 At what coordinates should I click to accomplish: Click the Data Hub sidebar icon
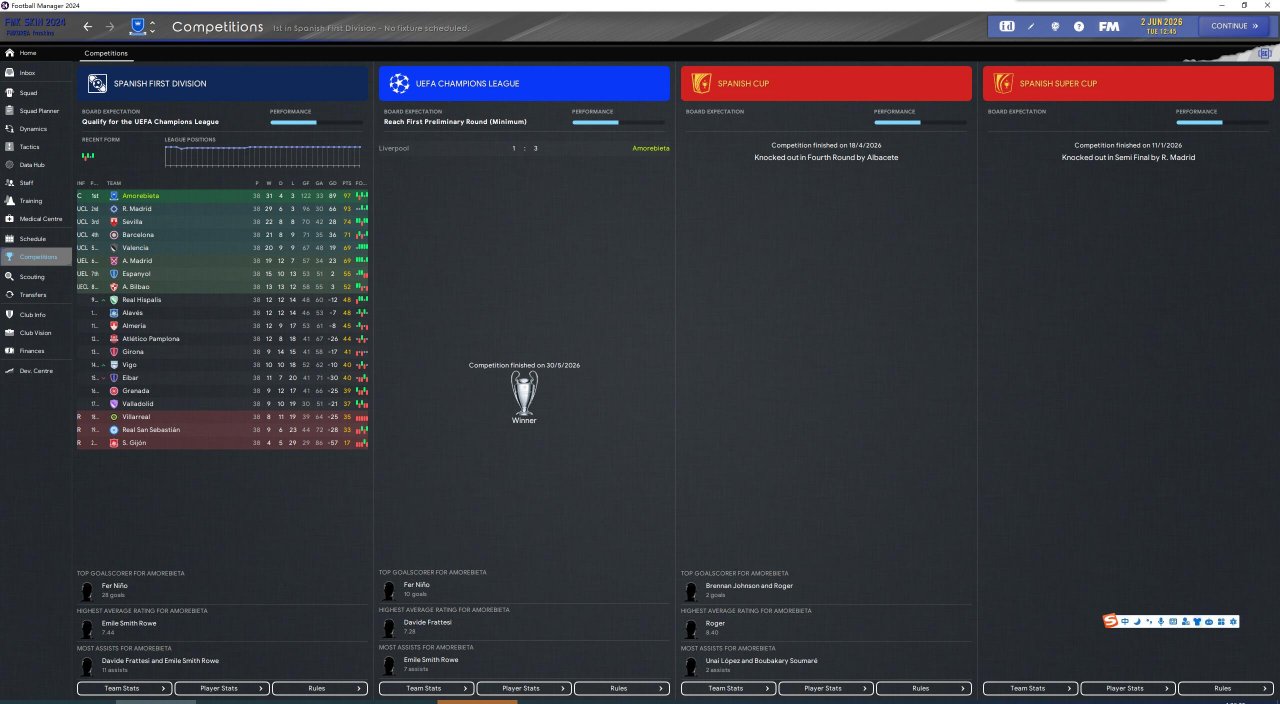click(x=10, y=165)
